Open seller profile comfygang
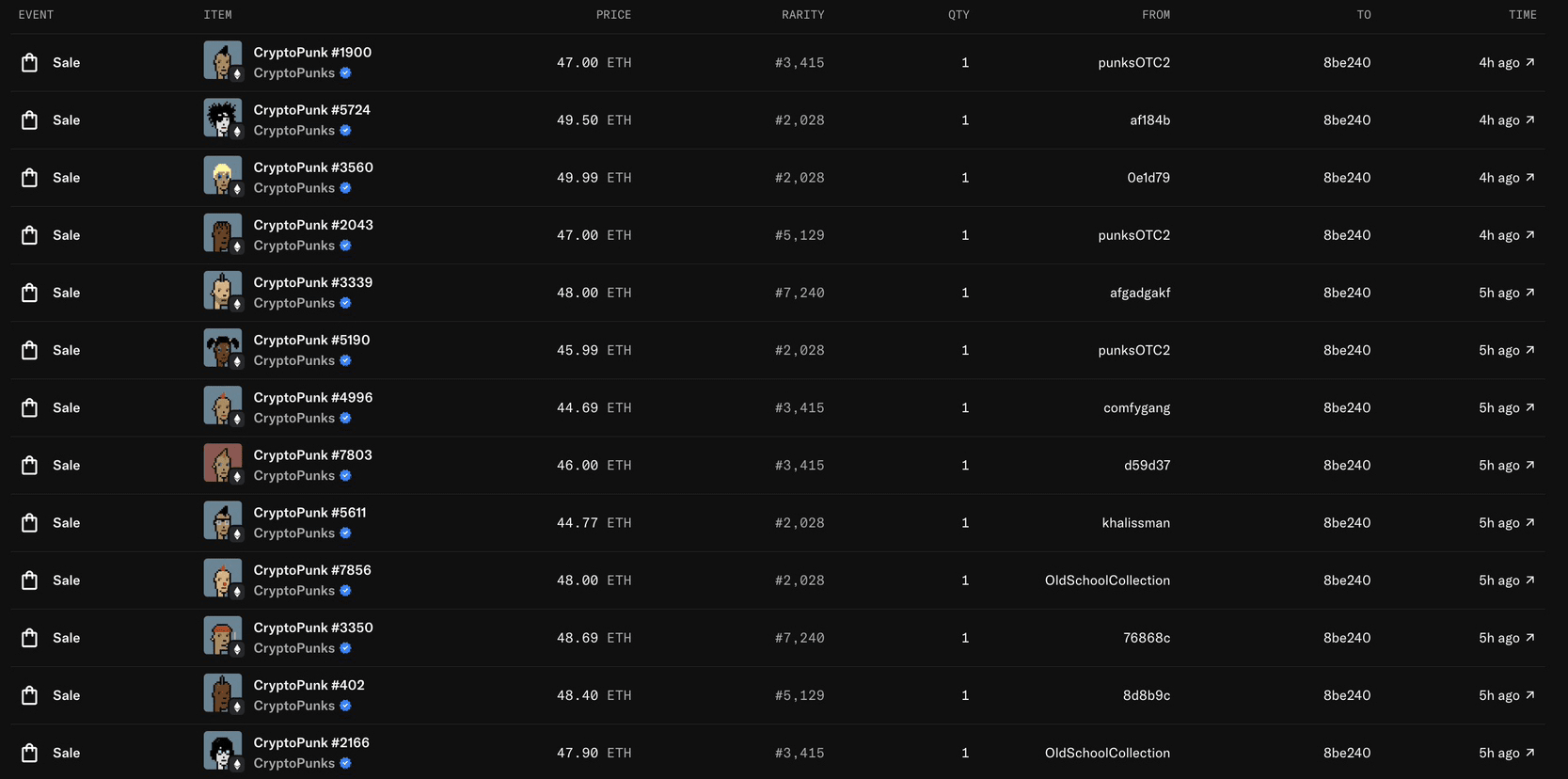Image resolution: width=1568 pixels, height=779 pixels. (x=1136, y=407)
